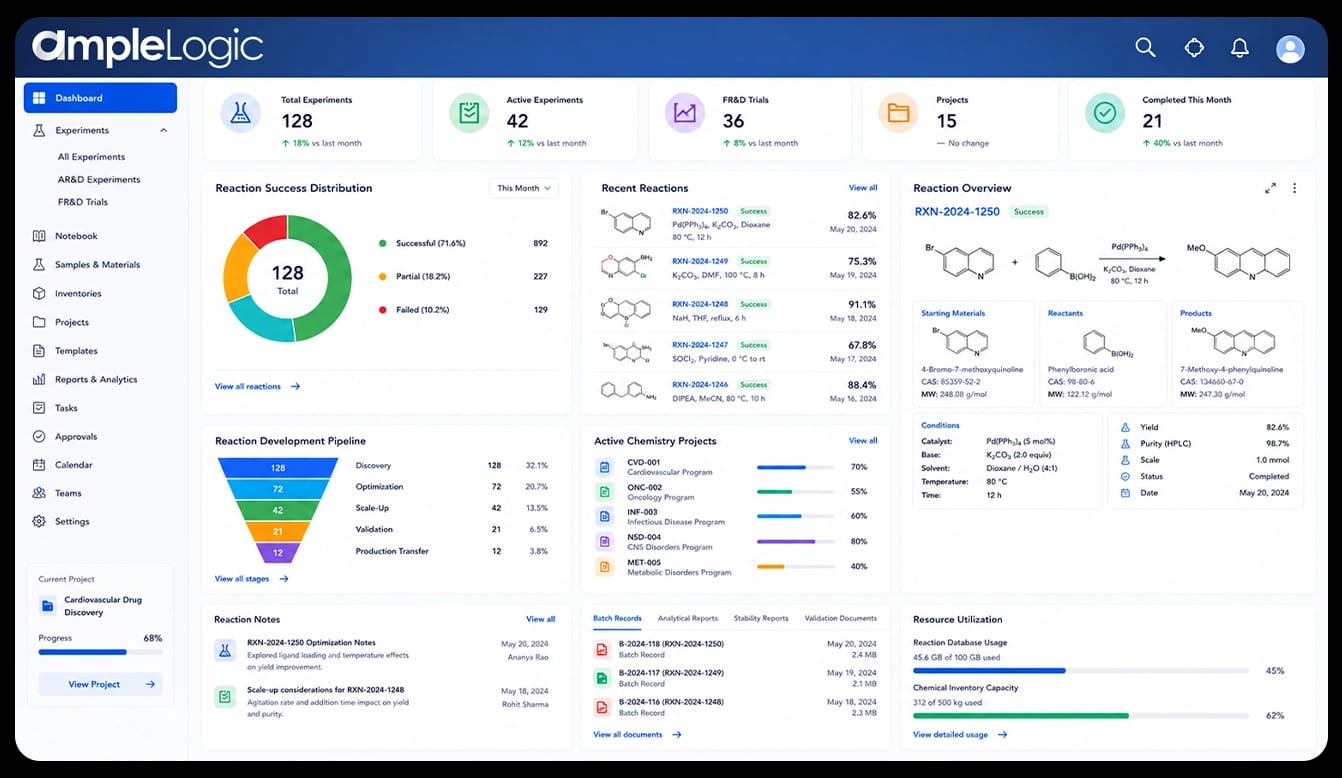Click the NSD-004 project row
Viewport: 1342px width, 778px height.
point(735,542)
